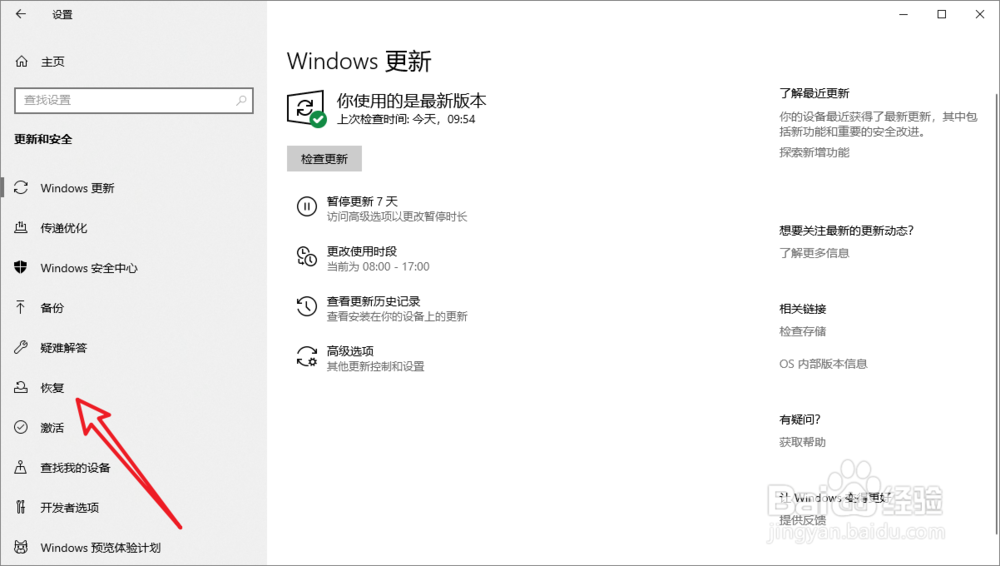This screenshot has width=1000, height=566.
Task: Click the 检查更新 button
Action: pos(324,159)
